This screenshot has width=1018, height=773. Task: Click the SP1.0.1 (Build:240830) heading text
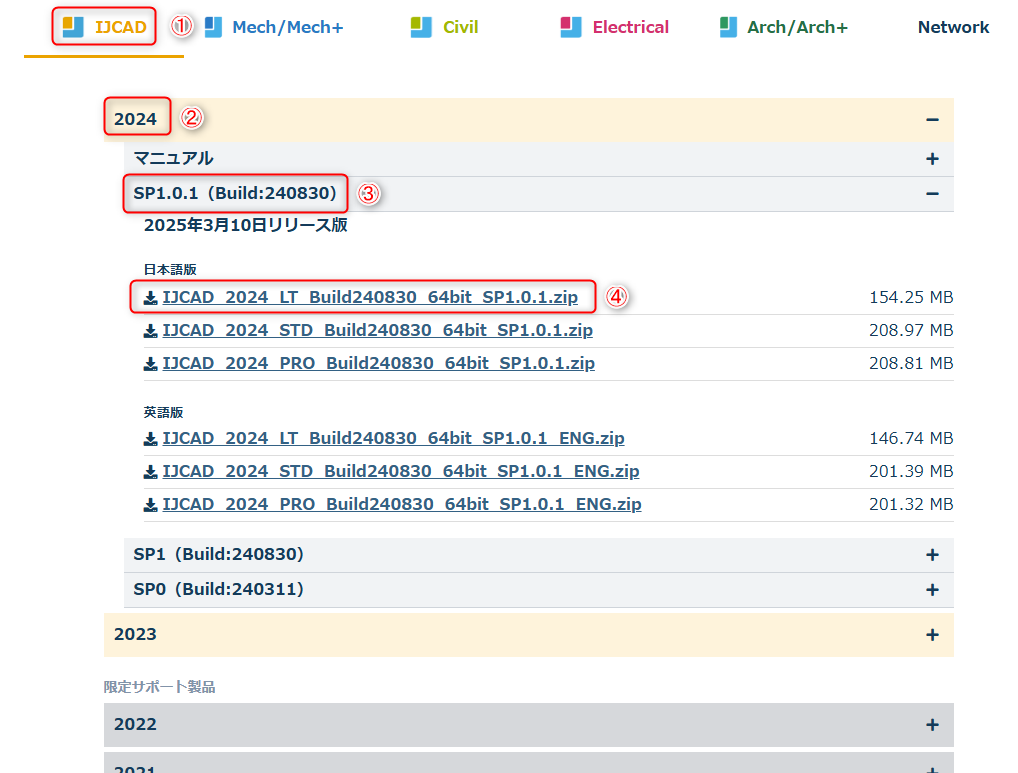235,193
